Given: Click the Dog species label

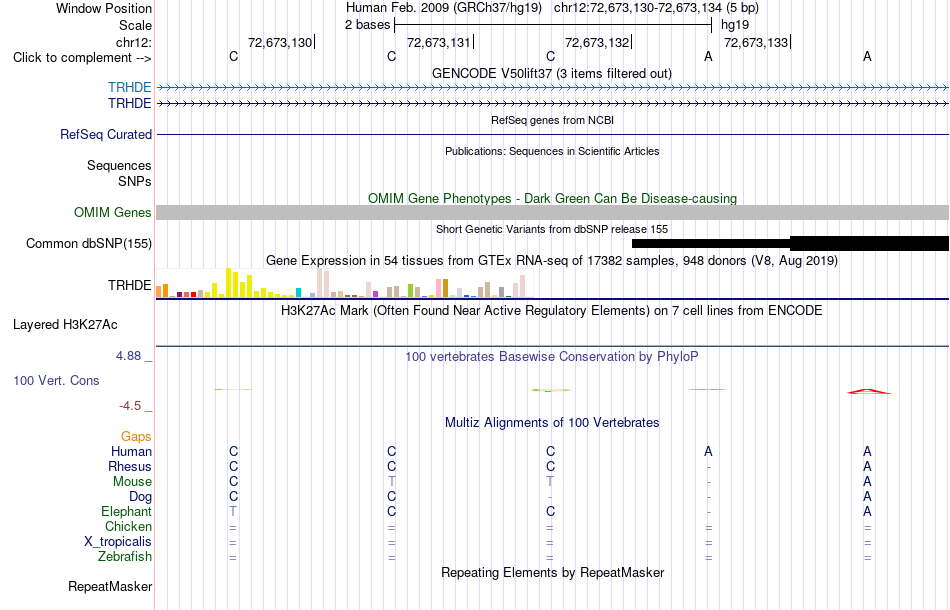Looking at the screenshot, I should [x=140, y=497].
